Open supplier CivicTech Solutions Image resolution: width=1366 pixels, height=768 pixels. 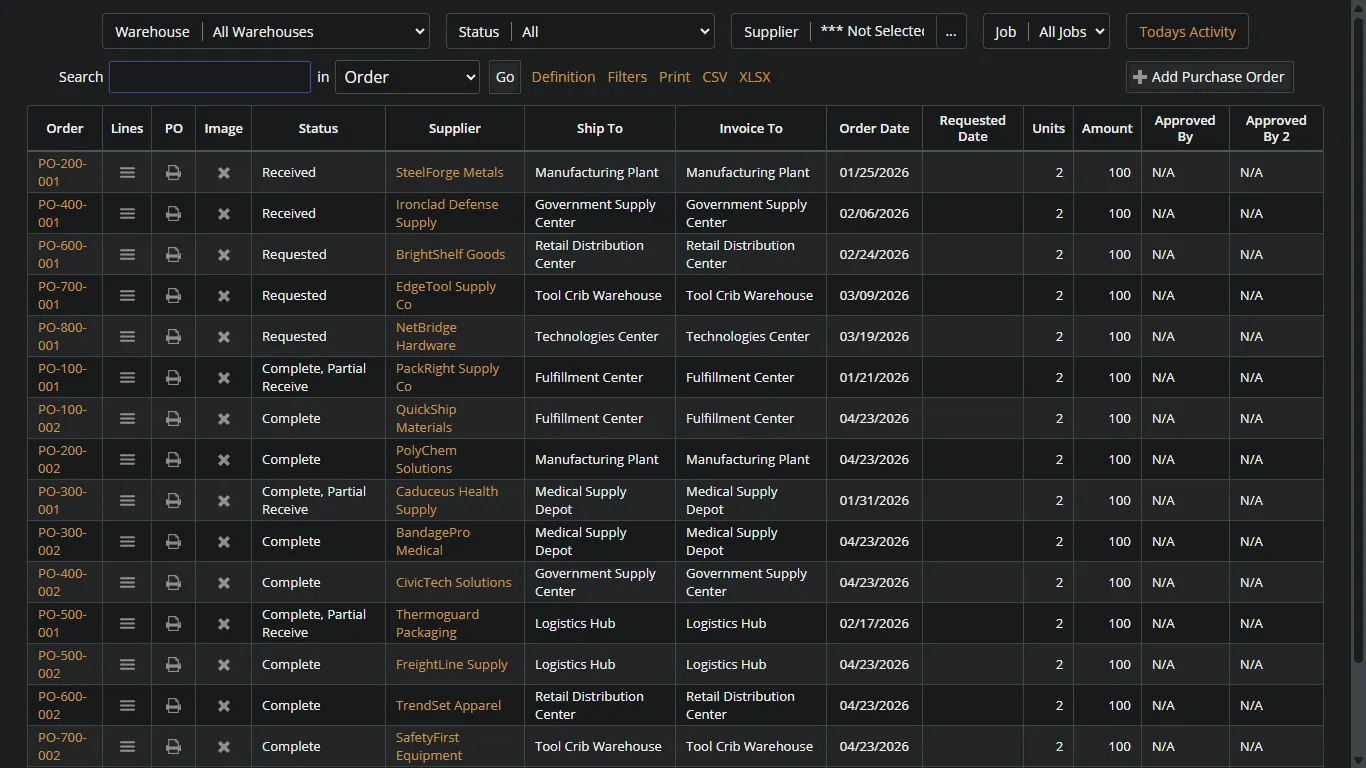tap(453, 583)
